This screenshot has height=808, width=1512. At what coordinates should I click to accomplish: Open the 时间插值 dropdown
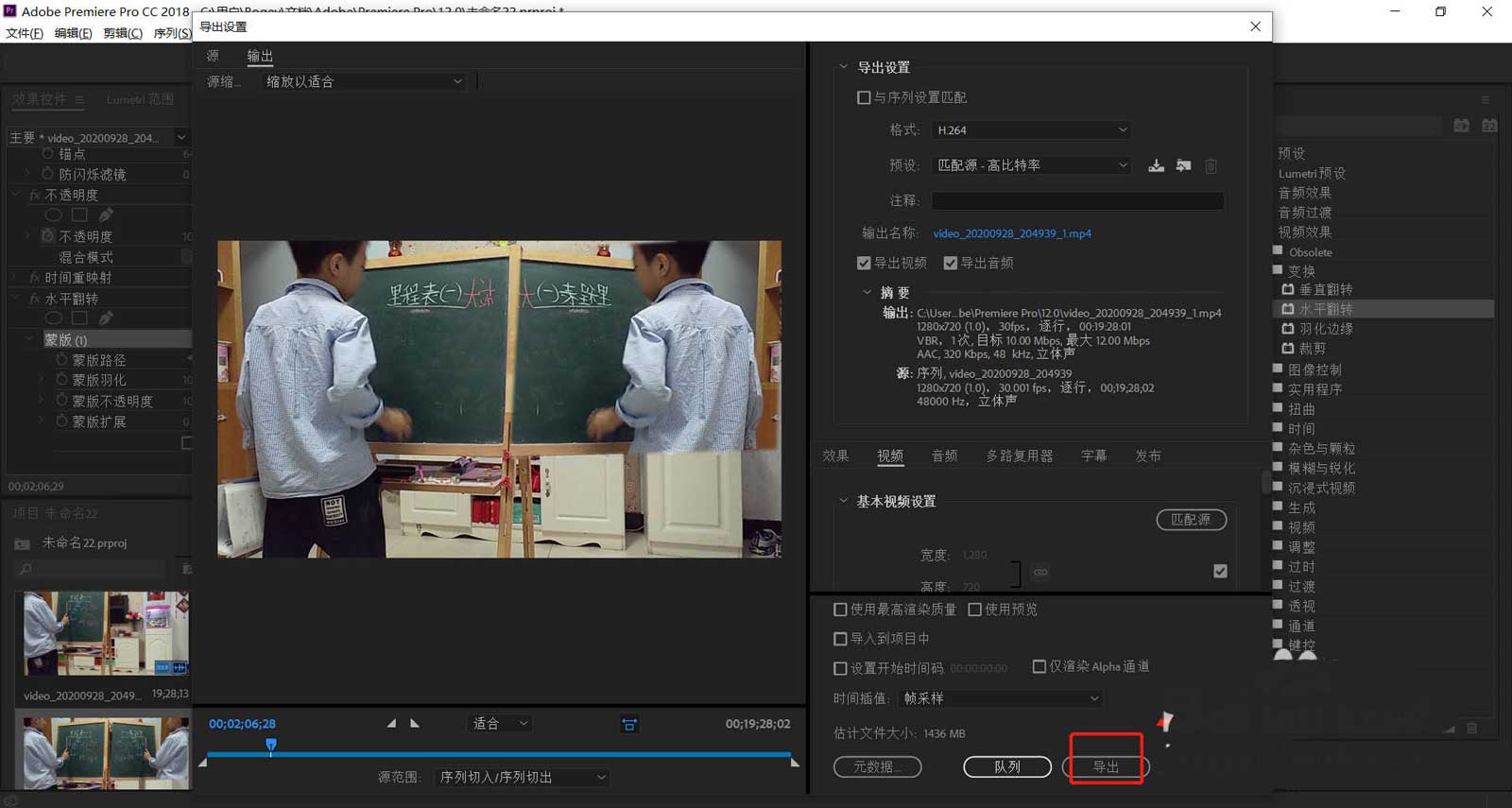point(1000,698)
